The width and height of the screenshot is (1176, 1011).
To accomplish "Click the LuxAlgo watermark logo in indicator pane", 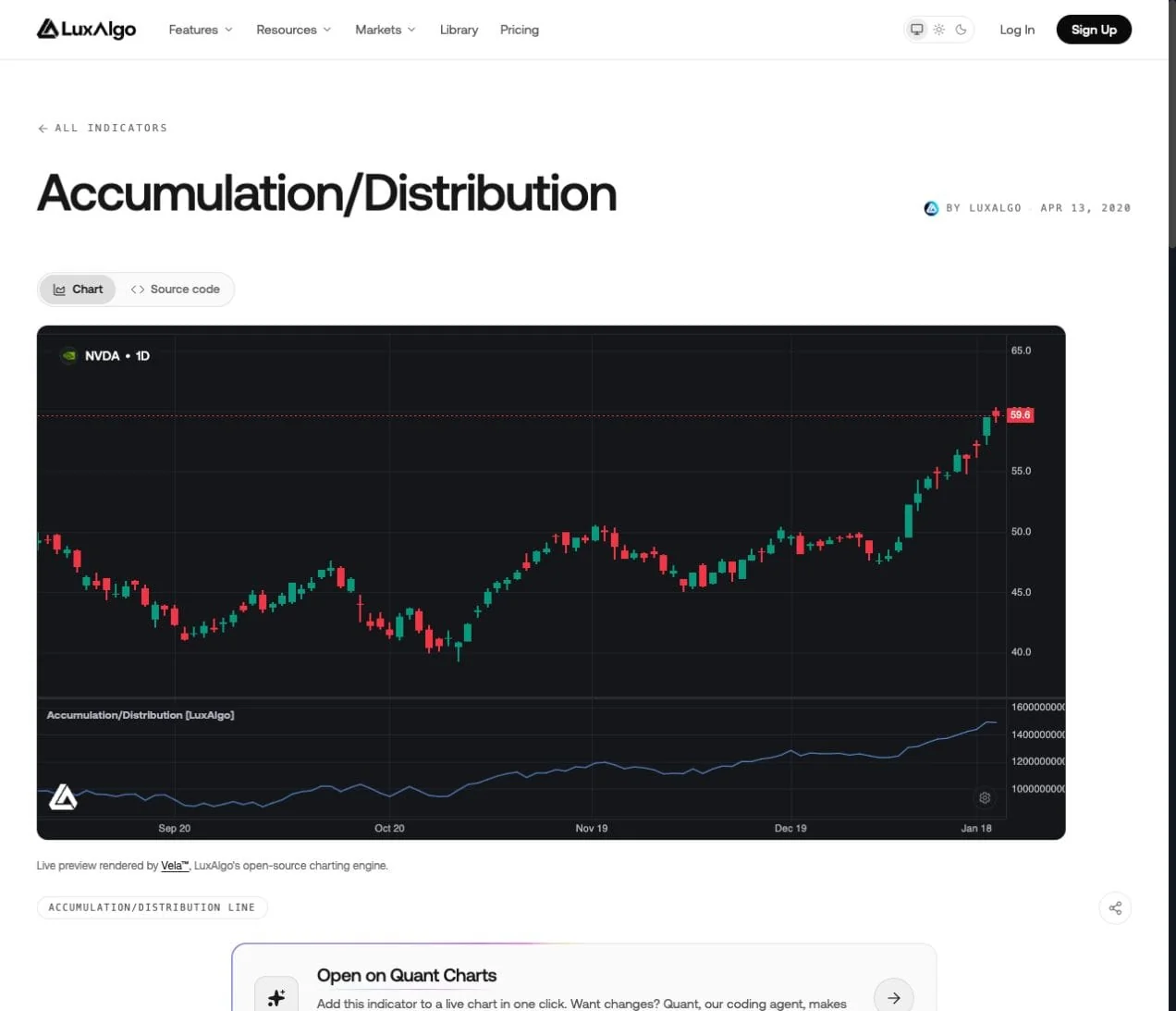I will point(62,796).
